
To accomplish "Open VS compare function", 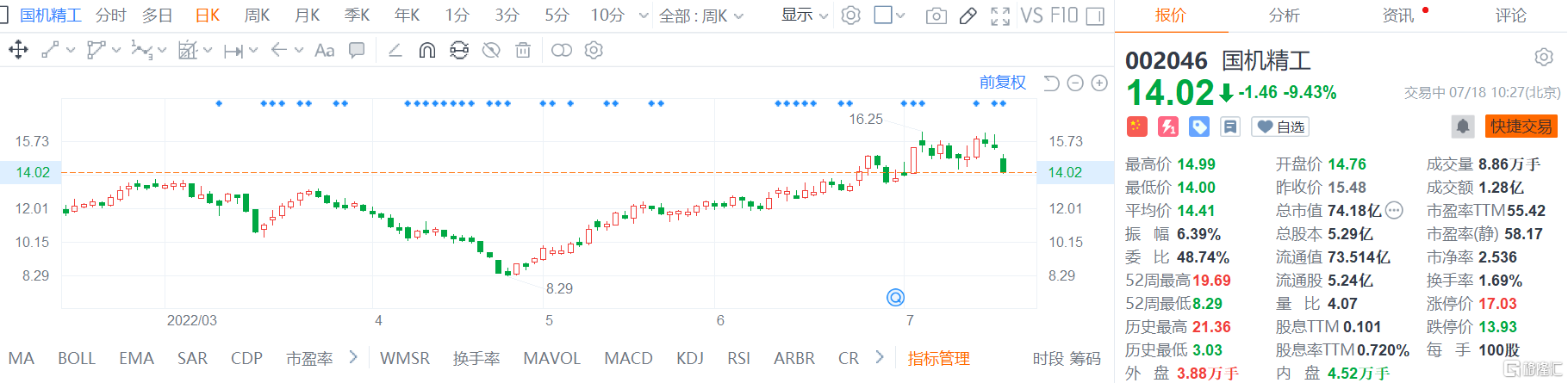I will (x=1032, y=15).
